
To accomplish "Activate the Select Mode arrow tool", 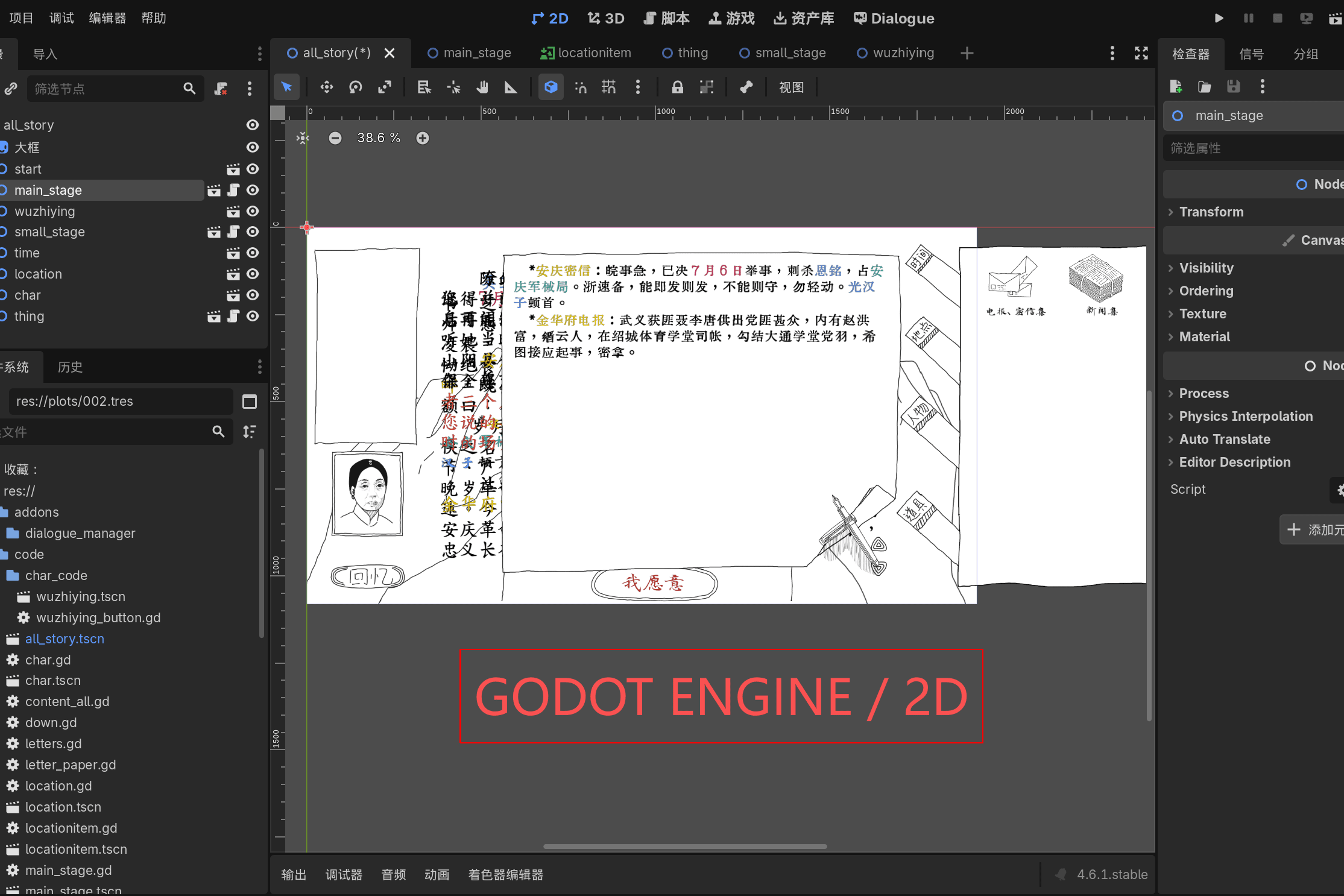I will [287, 87].
